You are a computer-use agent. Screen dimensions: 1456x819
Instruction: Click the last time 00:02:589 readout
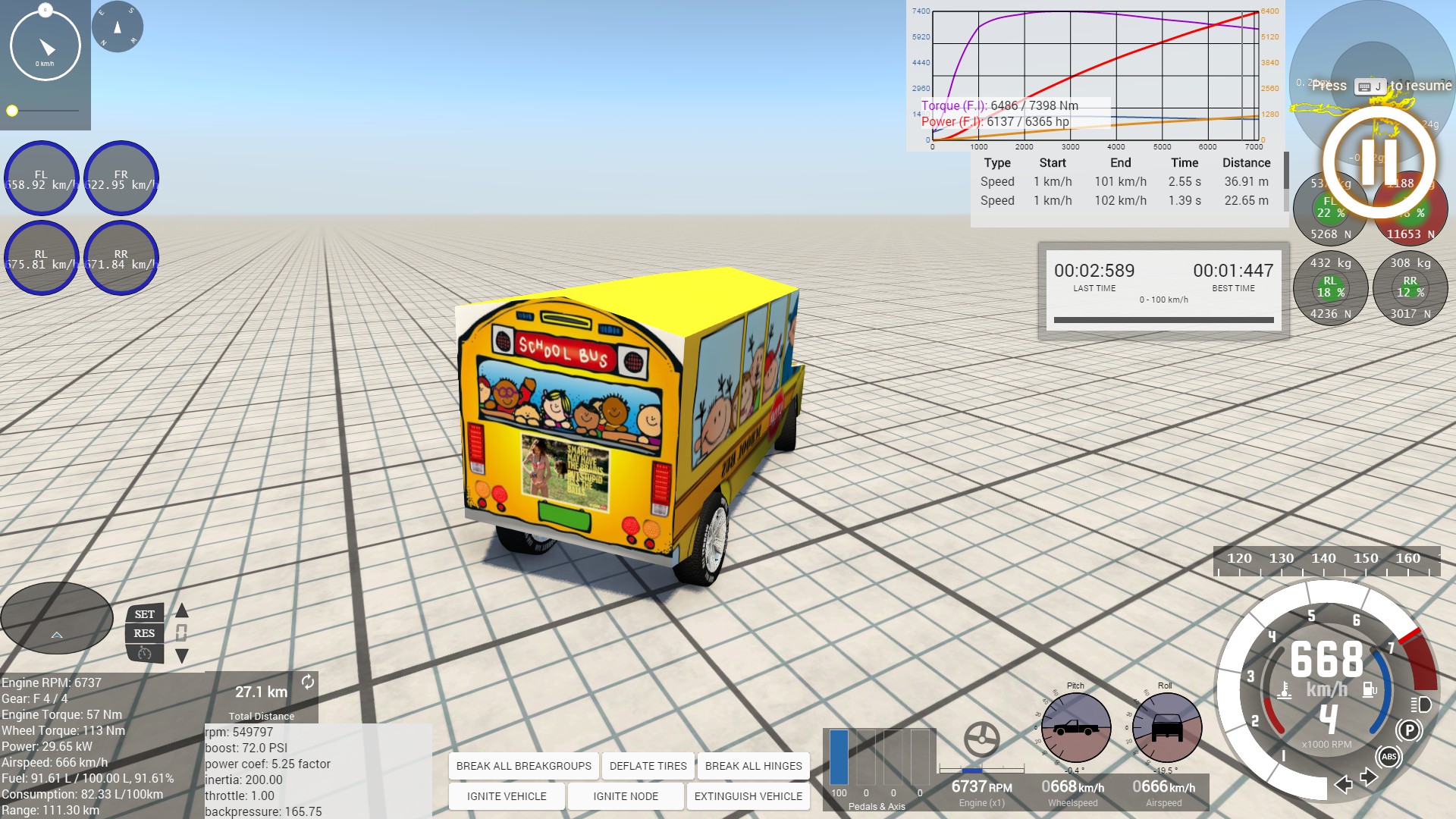click(1094, 271)
